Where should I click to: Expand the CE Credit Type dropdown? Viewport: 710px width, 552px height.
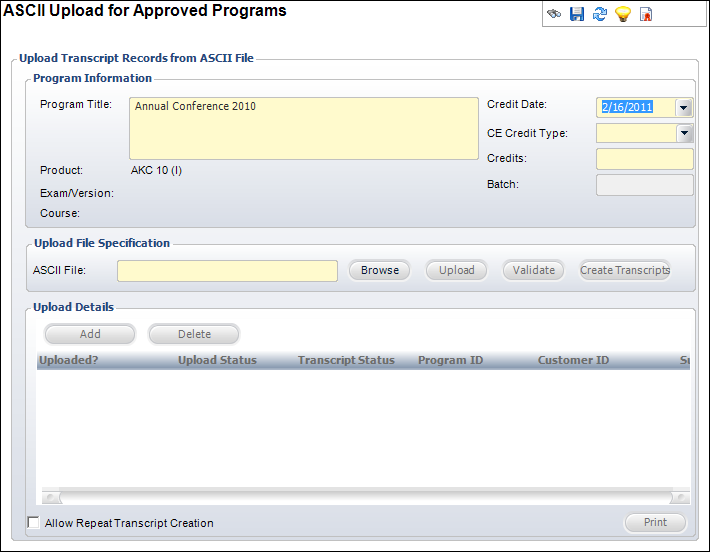684,133
